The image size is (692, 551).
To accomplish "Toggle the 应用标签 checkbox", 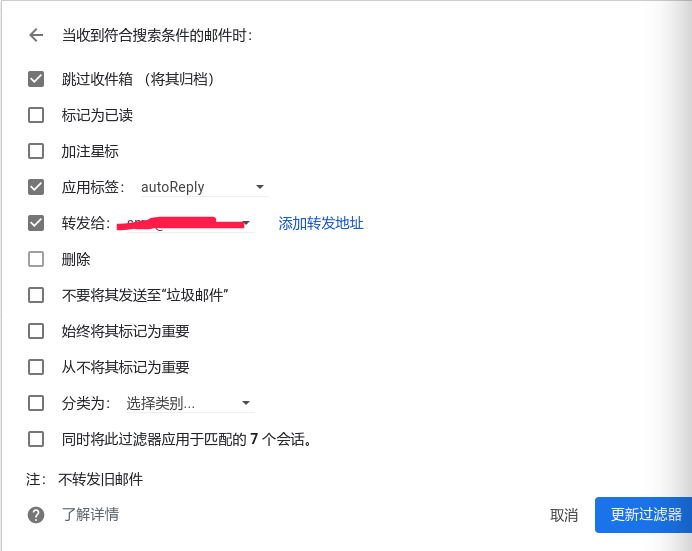I will [x=36, y=187].
